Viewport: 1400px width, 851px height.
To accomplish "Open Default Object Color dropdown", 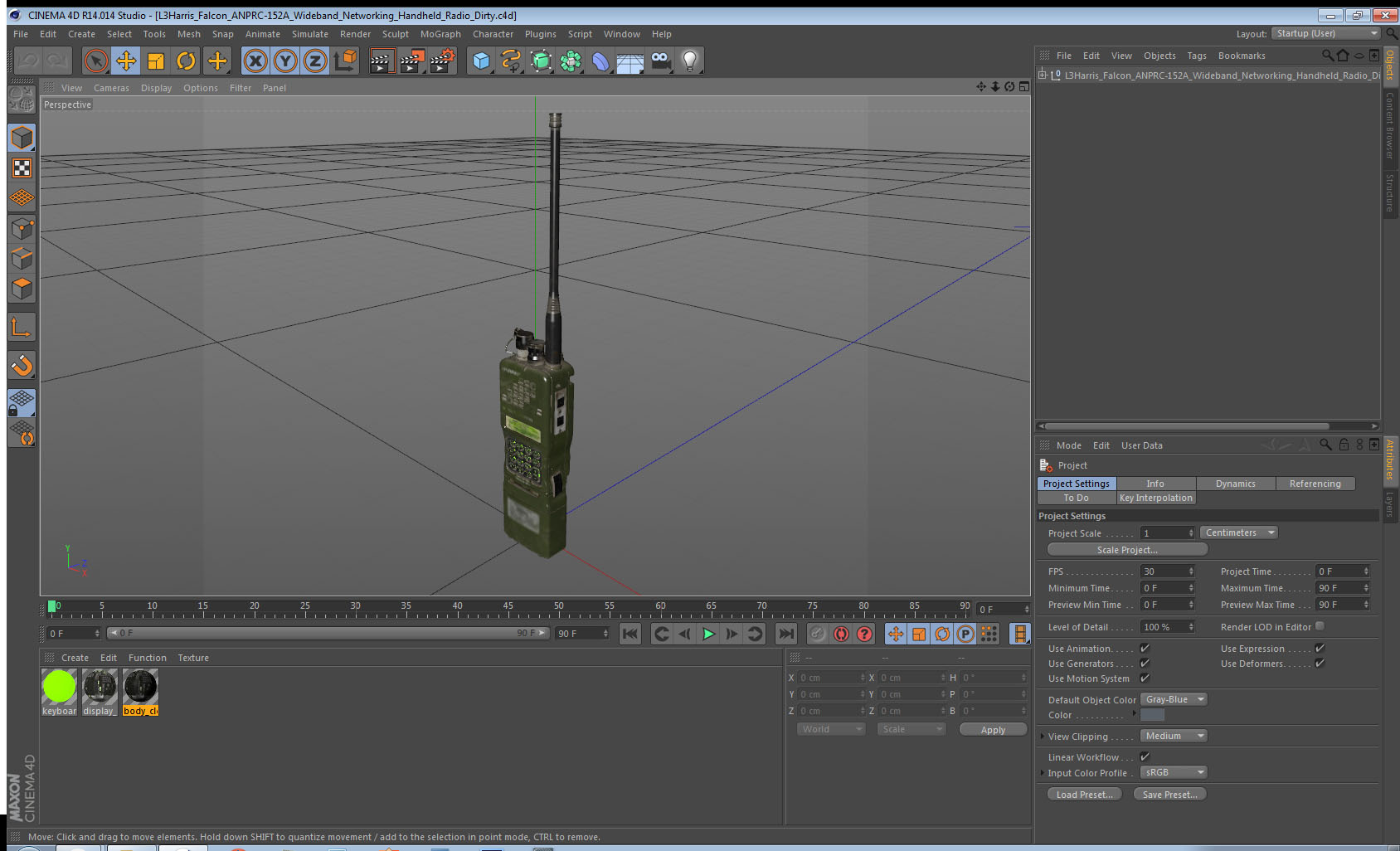I will [1174, 699].
